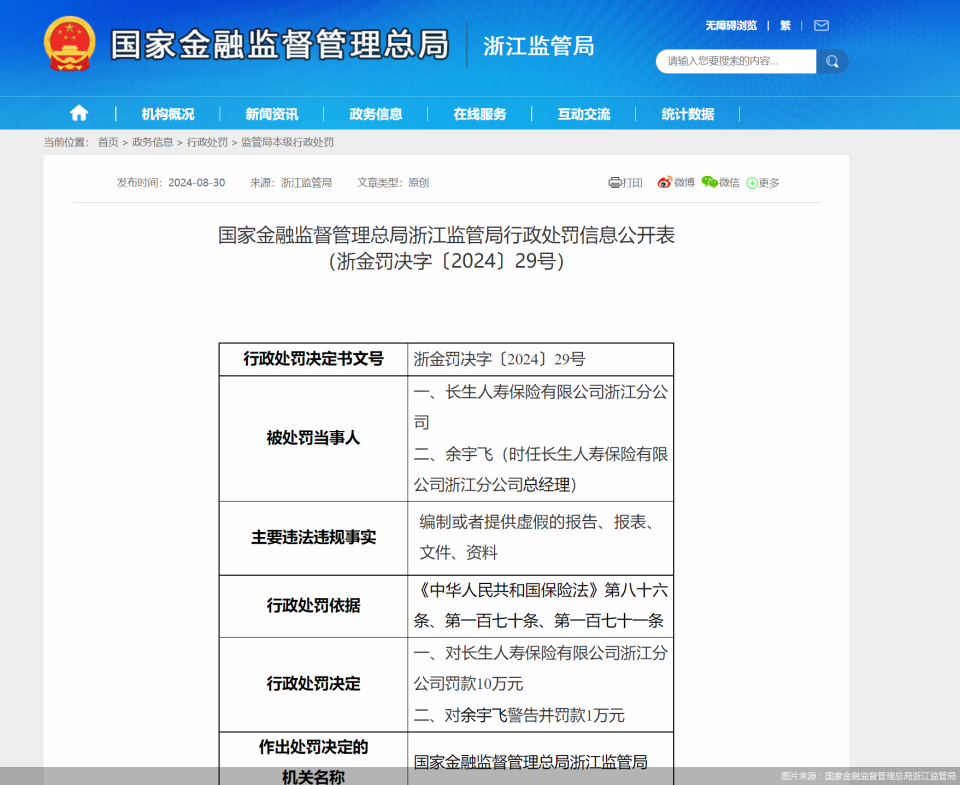Click table cell 主要违法违规事实
The height and width of the screenshot is (785, 960).
pyautogui.click(x=313, y=538)
